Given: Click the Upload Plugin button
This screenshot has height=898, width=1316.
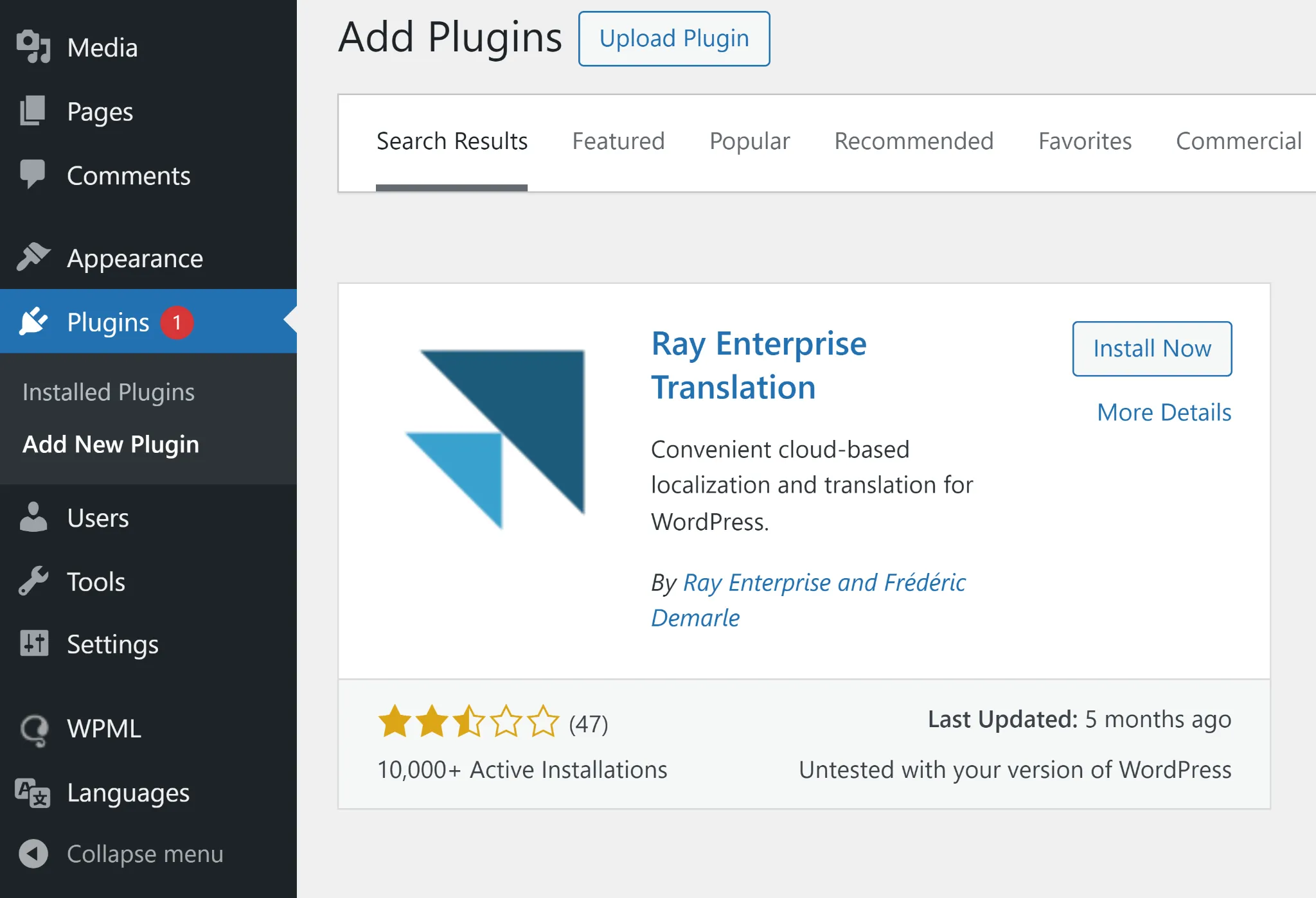Looking at the screenshot, I should tap(673, 39).
